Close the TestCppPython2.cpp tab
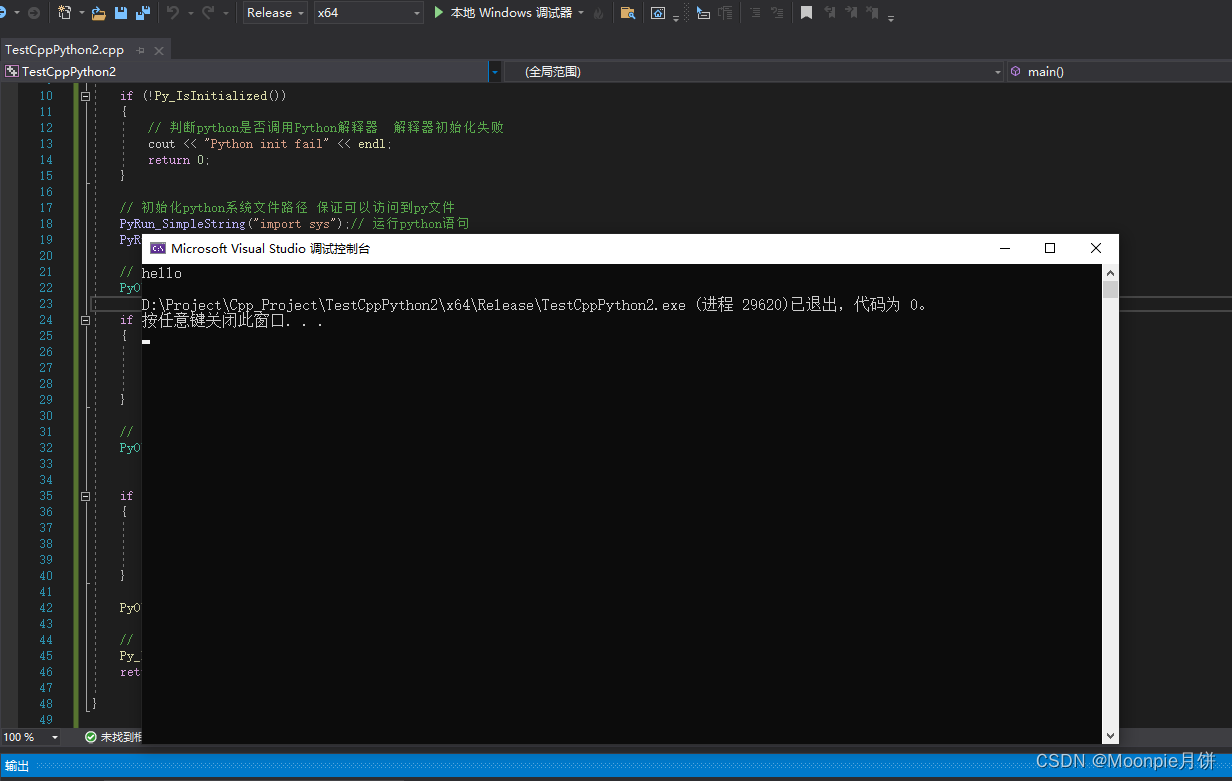Screen dimensions: 1232x781 pyautogui.click(x=159, y=49)
